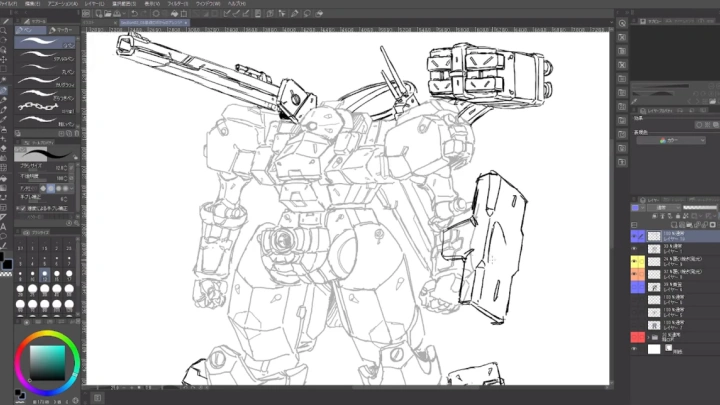This screenshot has height=405, width=720.
Task: Select the text tool 'A'
Action: click(5, 226)
